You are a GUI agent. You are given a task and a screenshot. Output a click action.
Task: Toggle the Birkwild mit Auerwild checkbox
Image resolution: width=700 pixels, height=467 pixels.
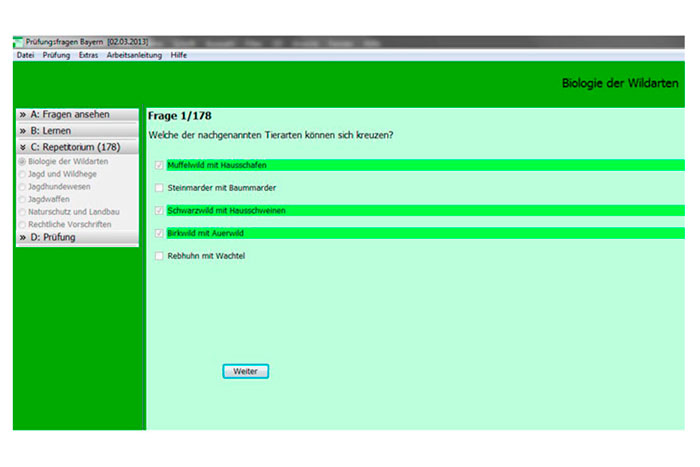(x=159, y=233)
